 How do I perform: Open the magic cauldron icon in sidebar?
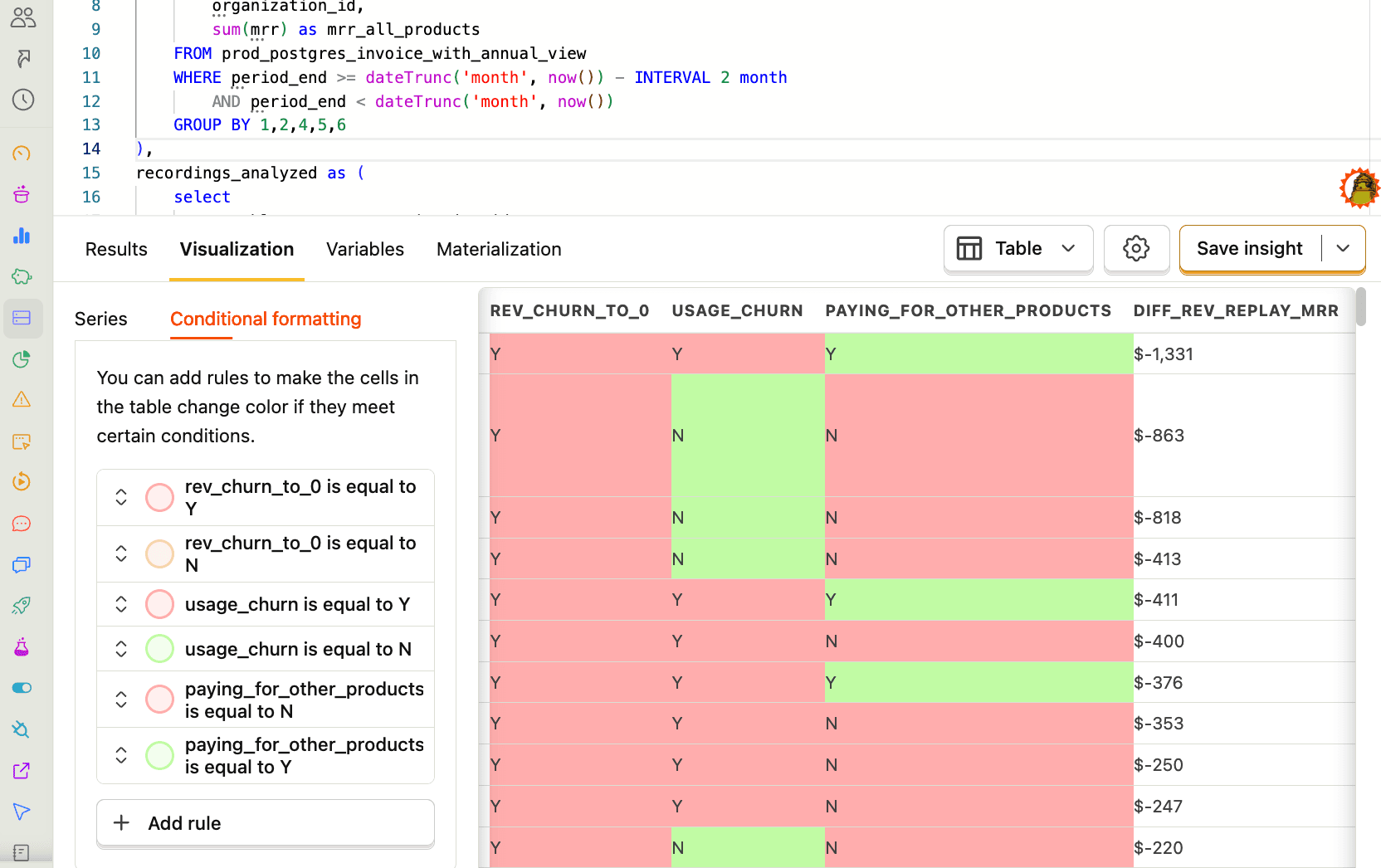(22, 194)
